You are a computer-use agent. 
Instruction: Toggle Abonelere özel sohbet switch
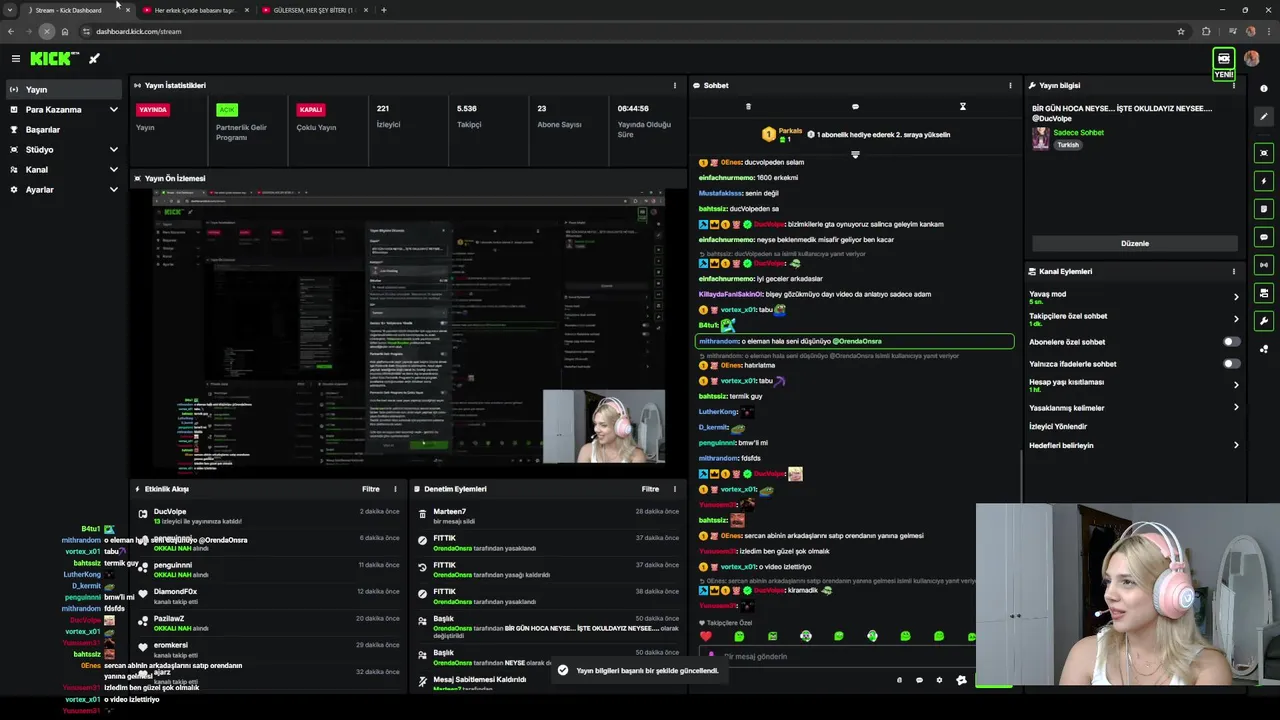point(1231,342)
